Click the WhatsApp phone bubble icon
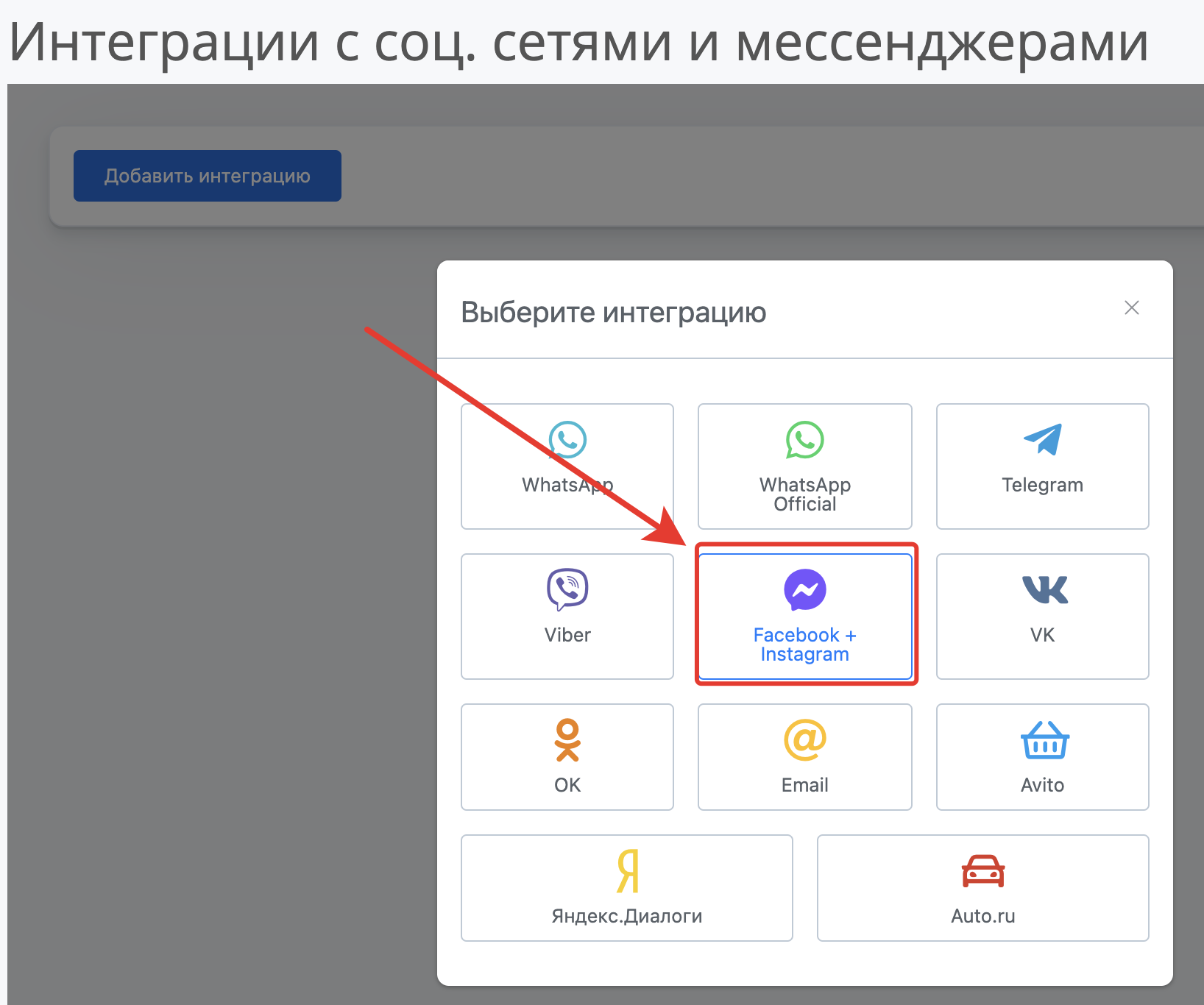The height and width of the screenshot is (1005, 1204). [x=567, y=440]
